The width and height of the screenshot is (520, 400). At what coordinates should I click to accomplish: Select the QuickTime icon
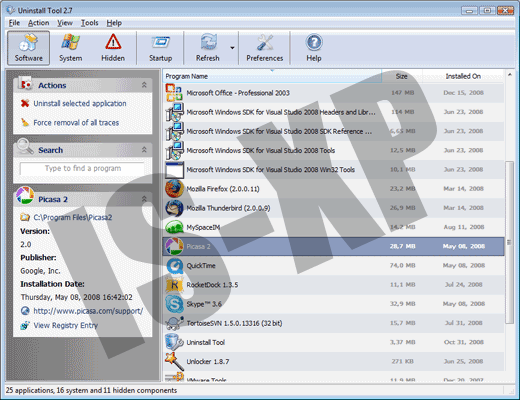pyautogui.click(x=174, y=266)
